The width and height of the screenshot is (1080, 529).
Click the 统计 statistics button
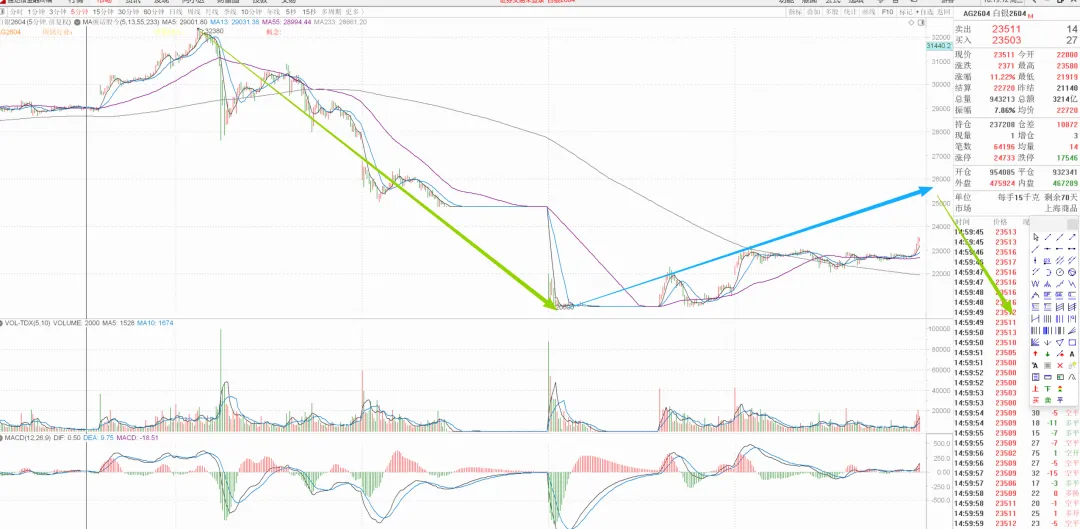[x=849, y=12]
